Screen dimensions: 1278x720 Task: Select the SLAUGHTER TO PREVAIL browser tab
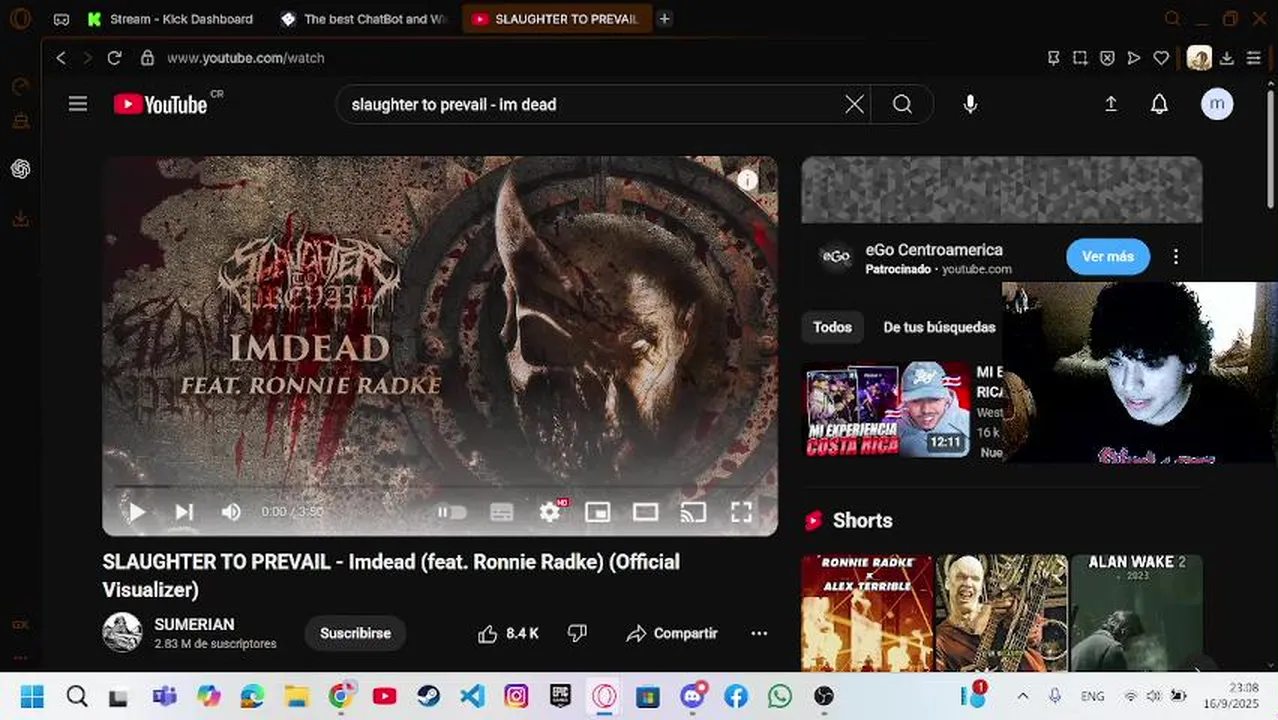(556, 19)
